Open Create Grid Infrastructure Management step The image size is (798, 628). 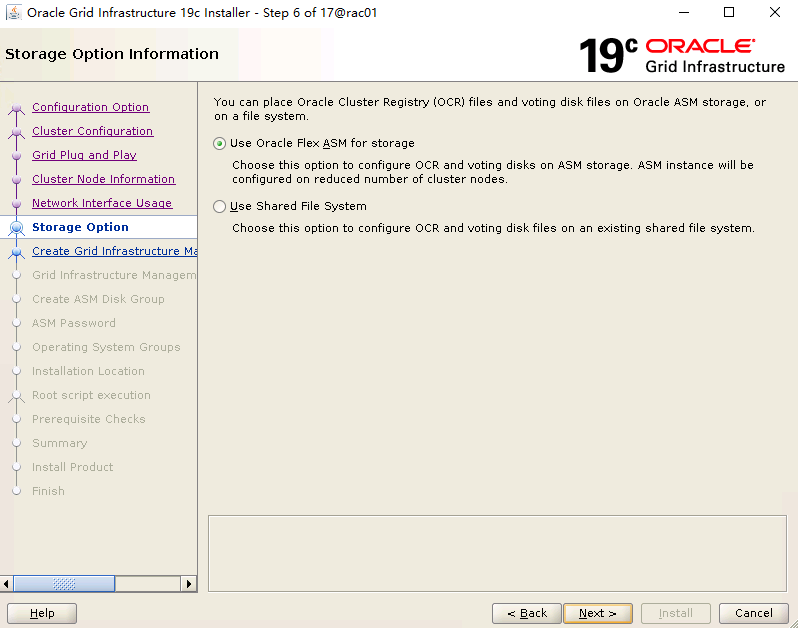(x=115, y=251)
